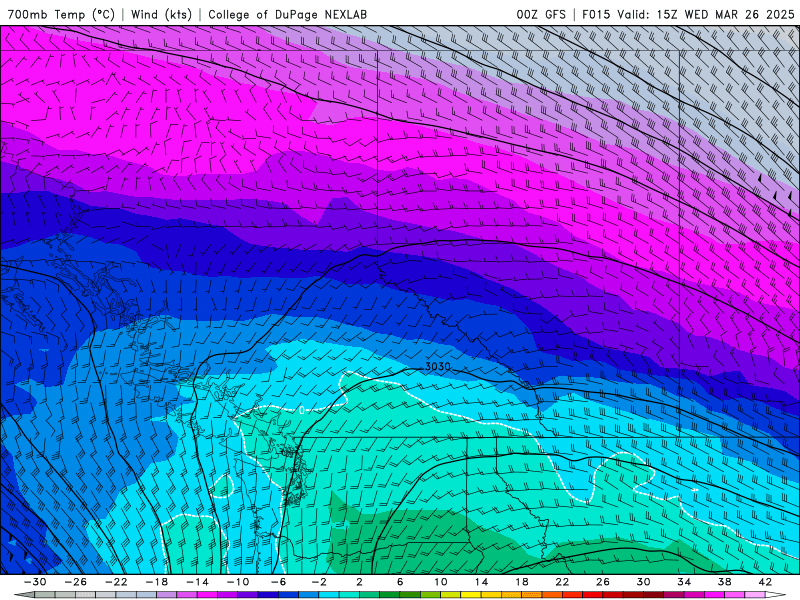Click the 26 color bar label
This screenshot has width=800, height=600.
[x=603, y=582]
